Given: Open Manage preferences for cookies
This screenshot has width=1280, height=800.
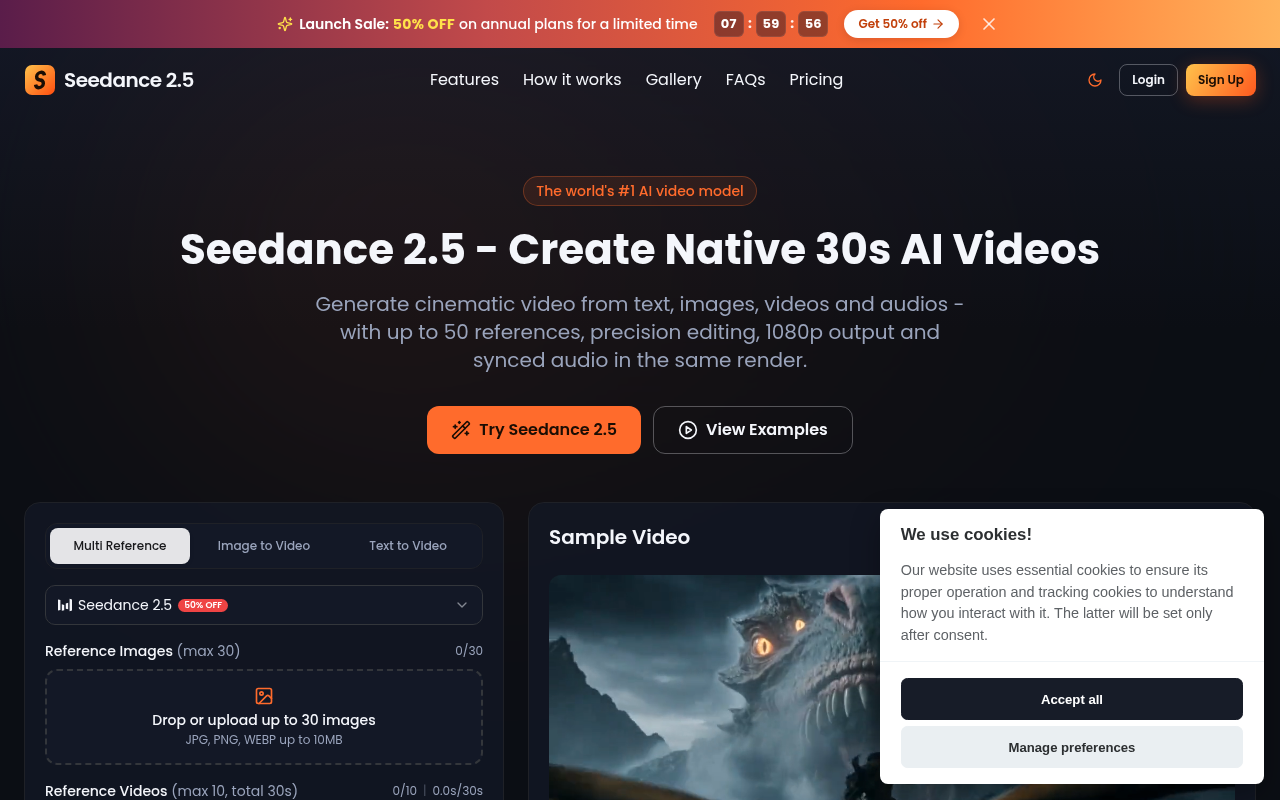Looking at the screenshot, I should click(x=1072, y=747).
